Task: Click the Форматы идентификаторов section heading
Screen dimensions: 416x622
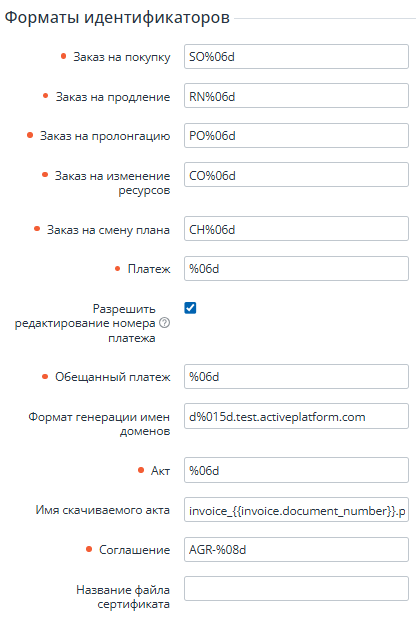Action: [x=117, y=17]
